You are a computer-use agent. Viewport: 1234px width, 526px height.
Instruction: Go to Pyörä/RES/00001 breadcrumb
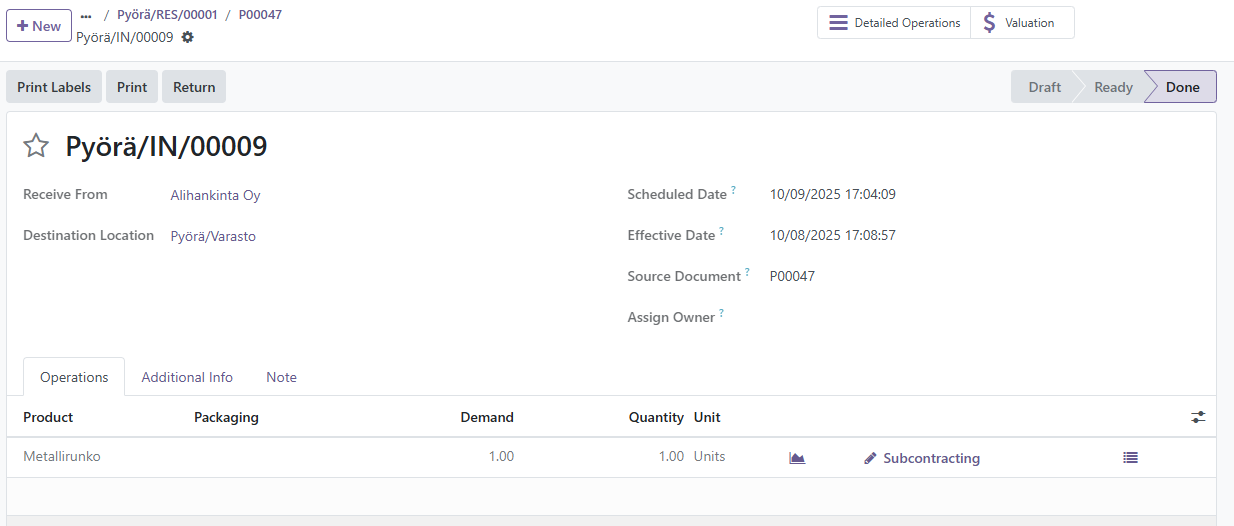(x=167, y=15)
